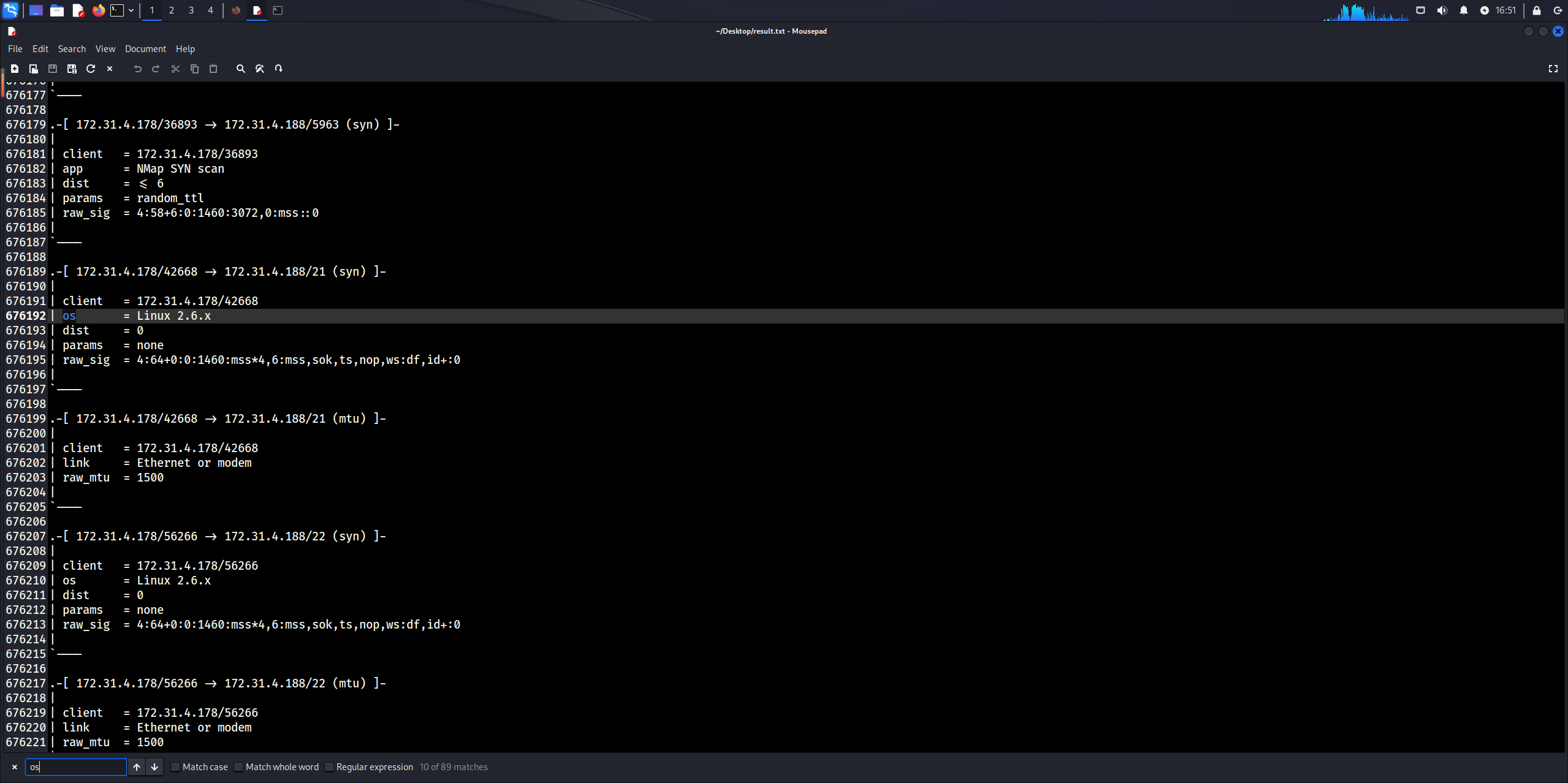The height and width of the screenshot is (783, 1568).
Task: Click the Go to line icon
Action: (x=279, y=69)
